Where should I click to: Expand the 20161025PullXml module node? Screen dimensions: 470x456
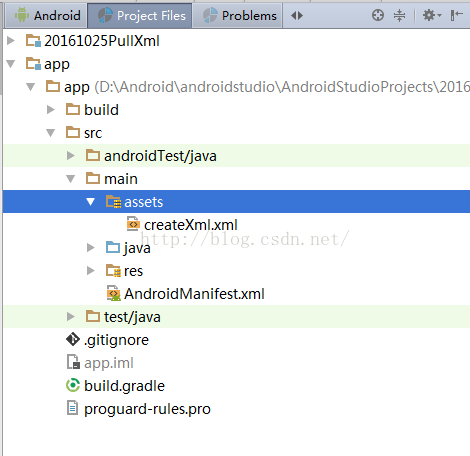[x=11, y=41]
